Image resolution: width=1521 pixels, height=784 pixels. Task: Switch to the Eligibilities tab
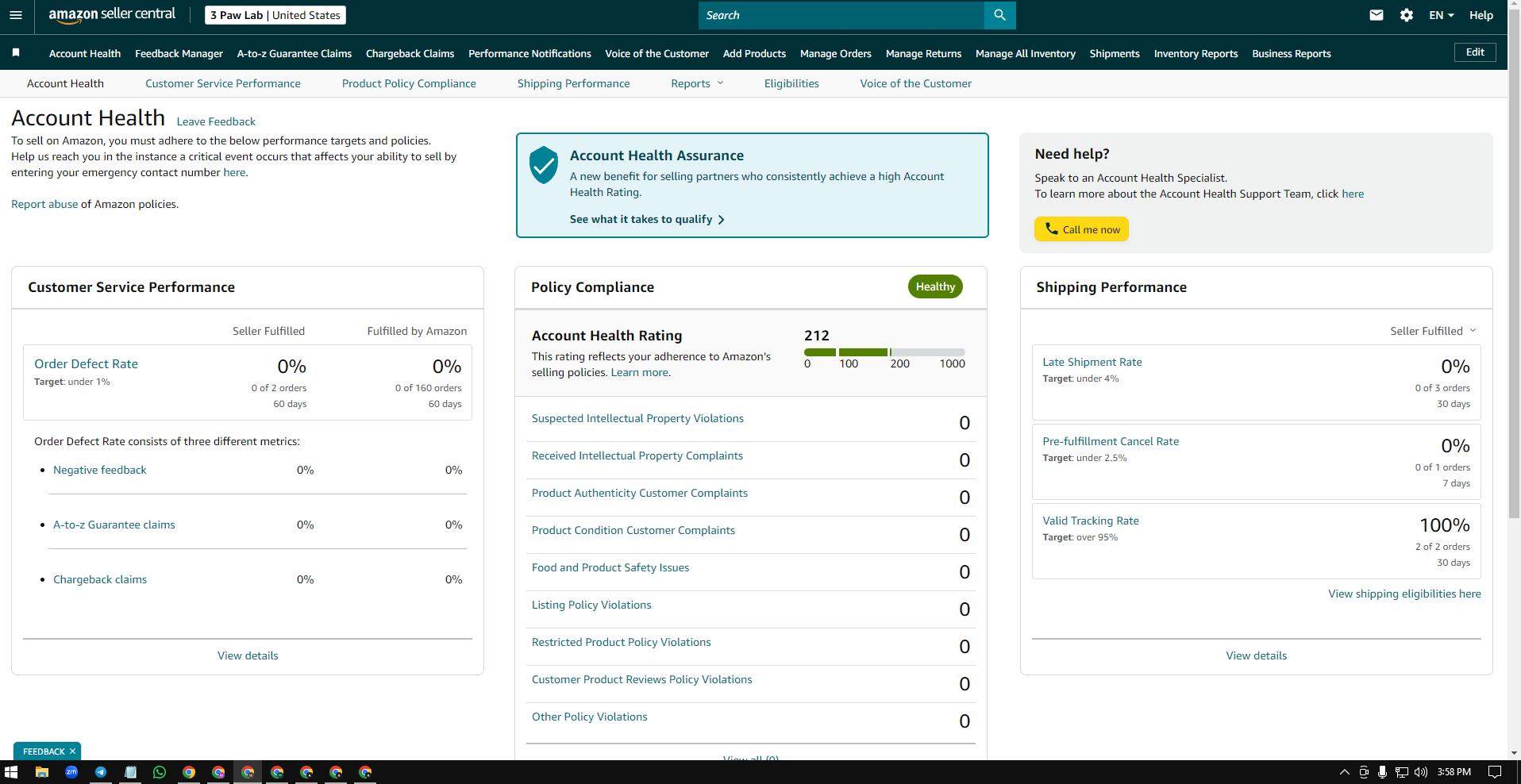pyautogui.click(x=791, y=83)
